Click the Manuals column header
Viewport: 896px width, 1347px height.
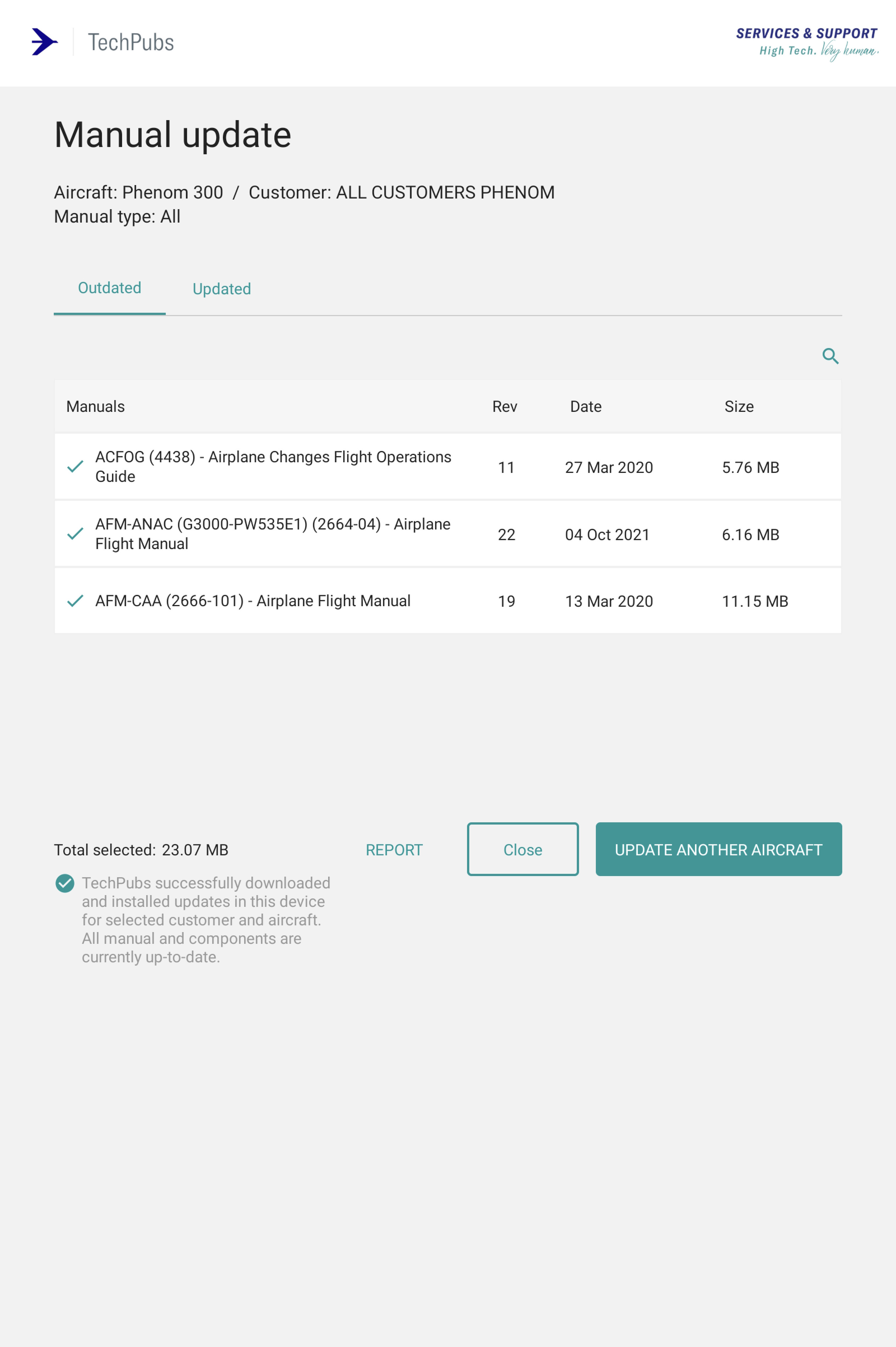click(x=95, y=406)
